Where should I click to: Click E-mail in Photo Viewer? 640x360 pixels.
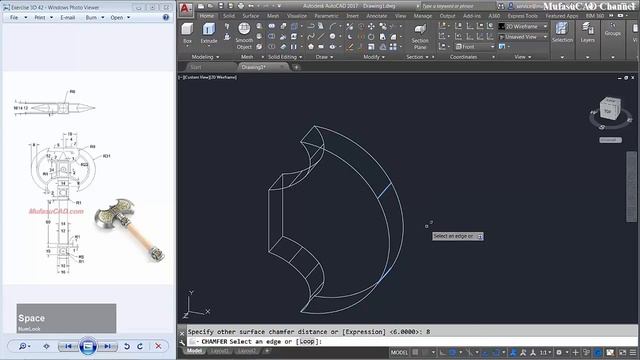click(67, 18)
